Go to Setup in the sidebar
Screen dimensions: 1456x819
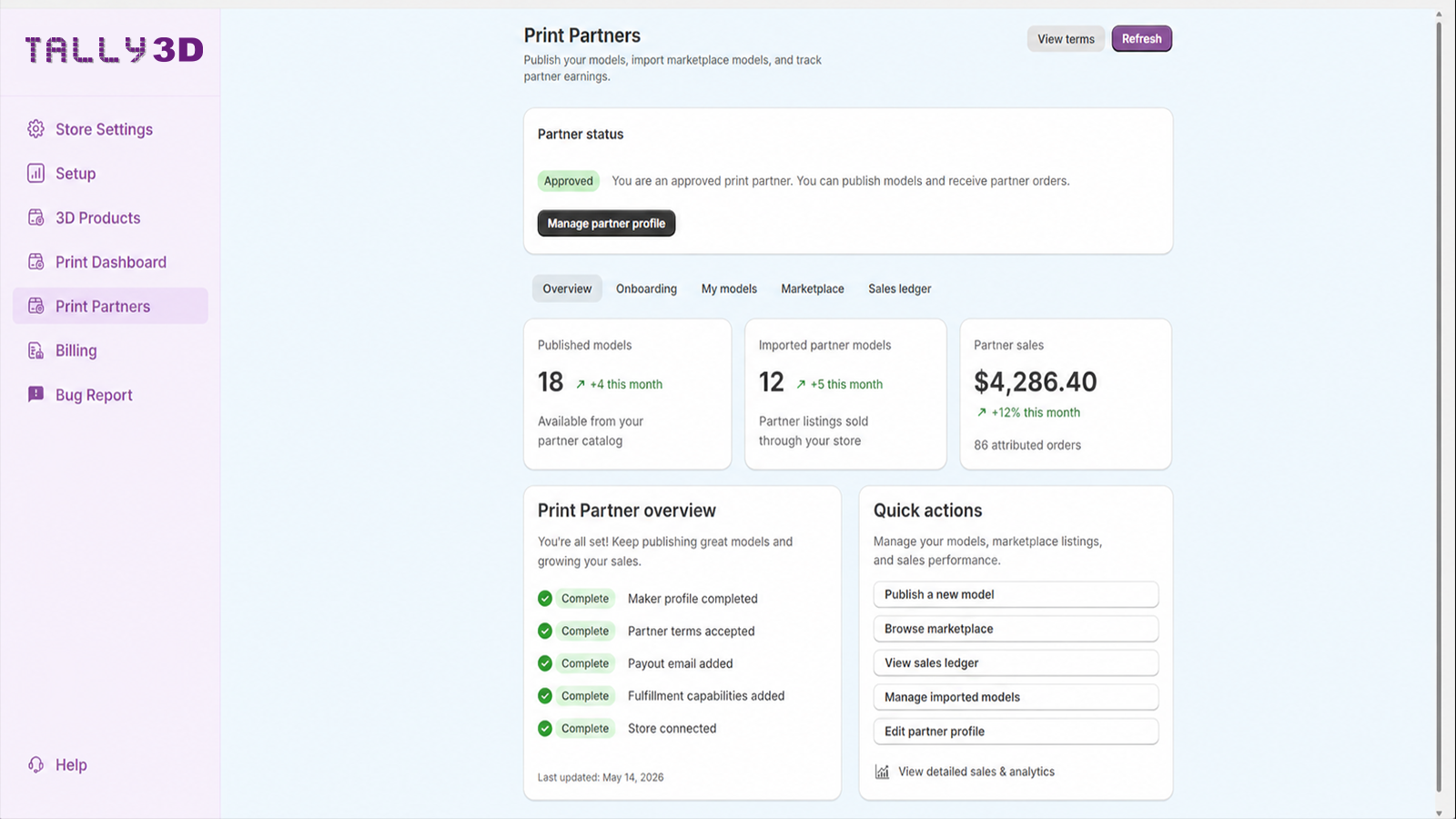(110, 173)
